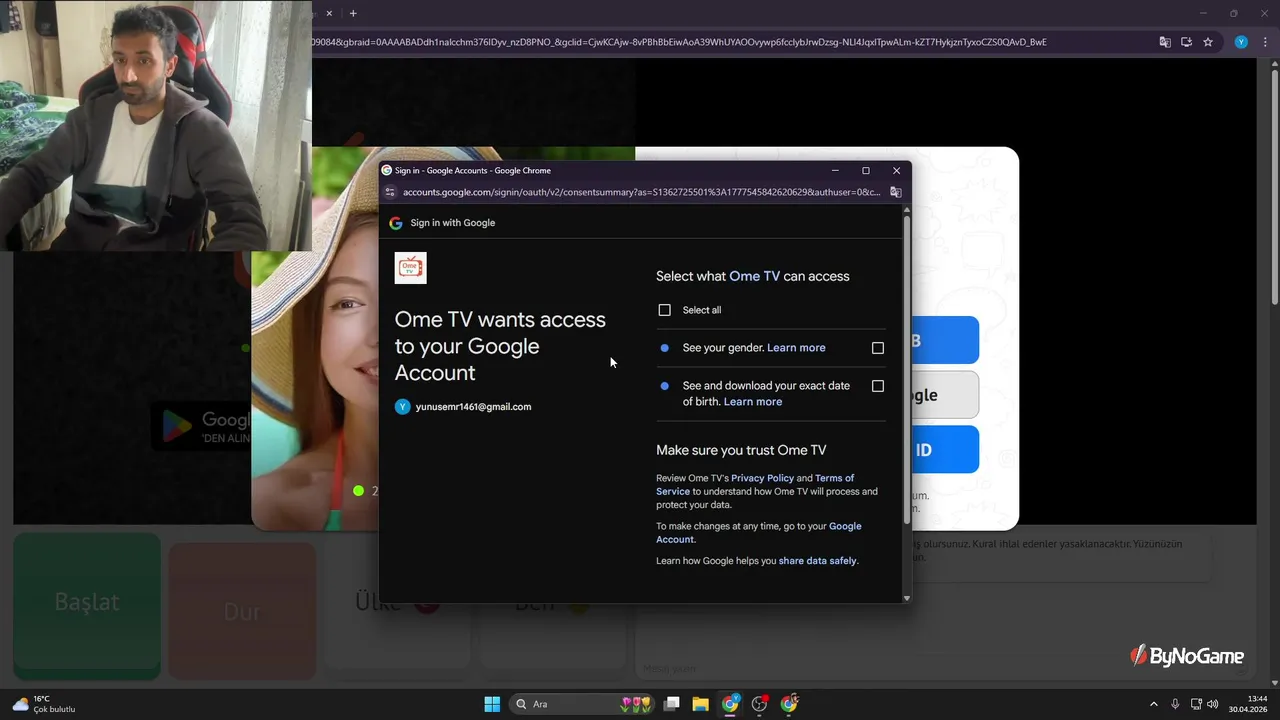Open last Chrome icon on the taskbar
Screen dimensions: 1280x720
point(790,704)
